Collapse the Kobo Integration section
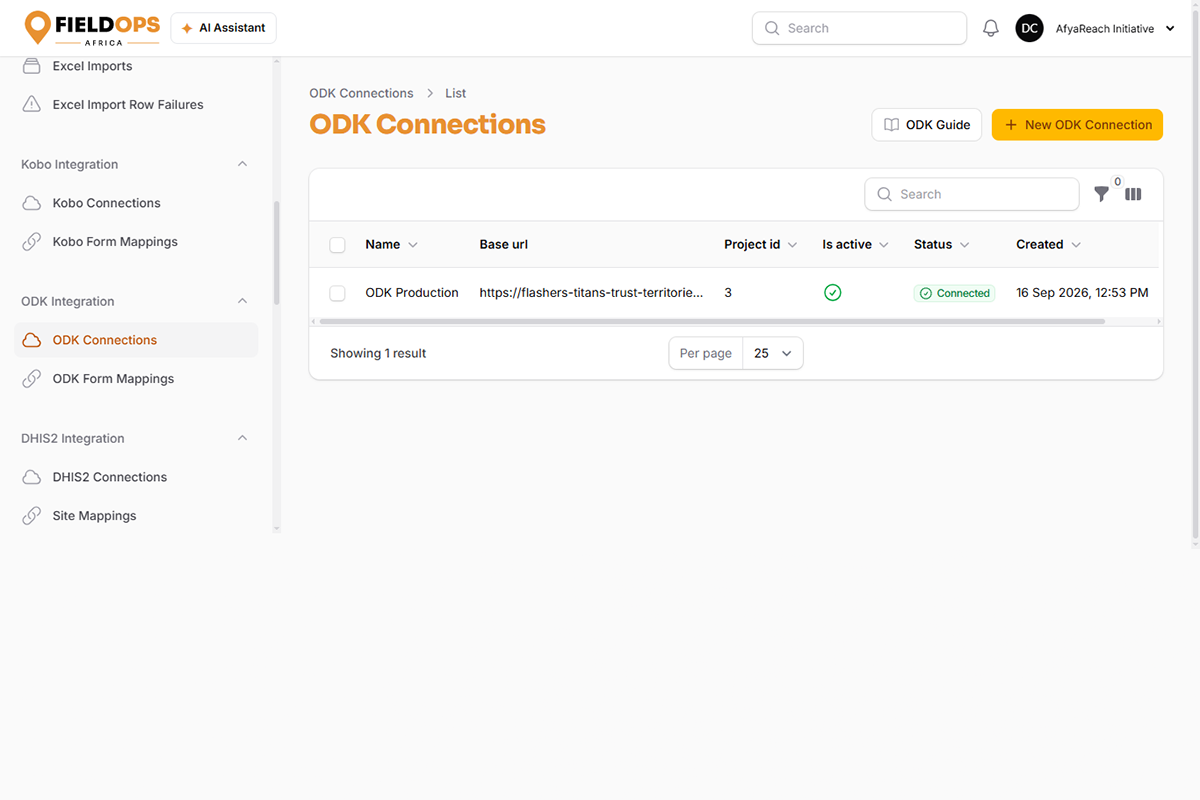This screenshot has height=800, width=1200. (x=242, y=164)
